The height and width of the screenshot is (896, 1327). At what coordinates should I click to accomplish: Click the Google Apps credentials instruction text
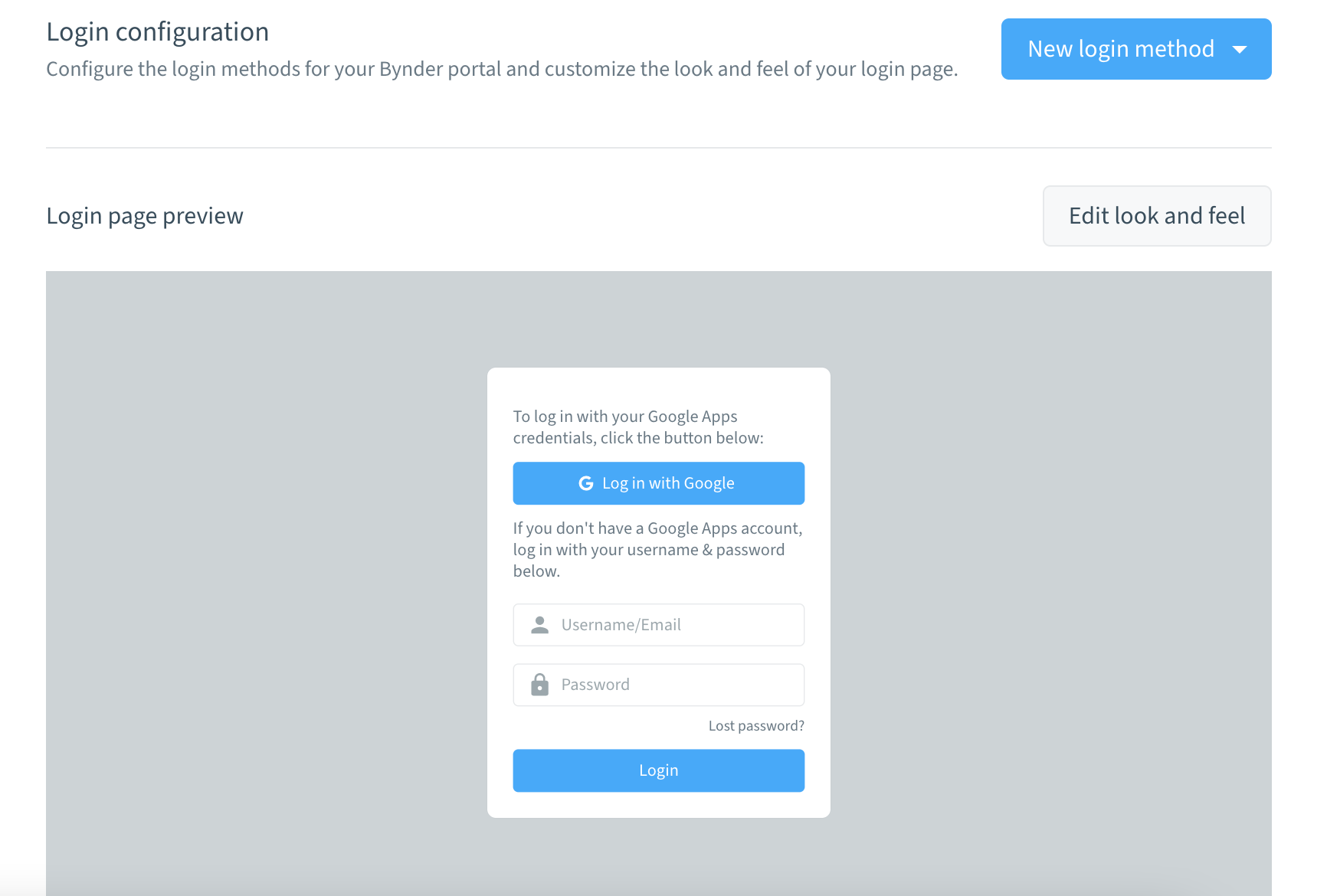pyautogui.click(x=638, y=427)
